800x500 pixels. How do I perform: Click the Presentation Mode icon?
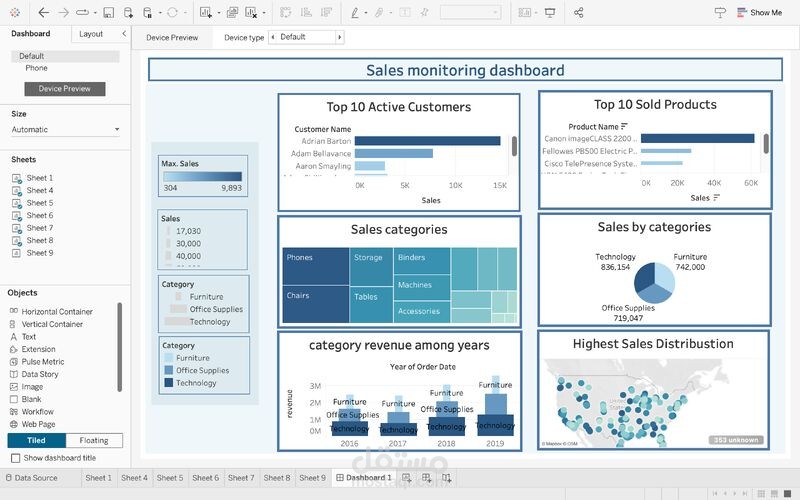[550, 13]
